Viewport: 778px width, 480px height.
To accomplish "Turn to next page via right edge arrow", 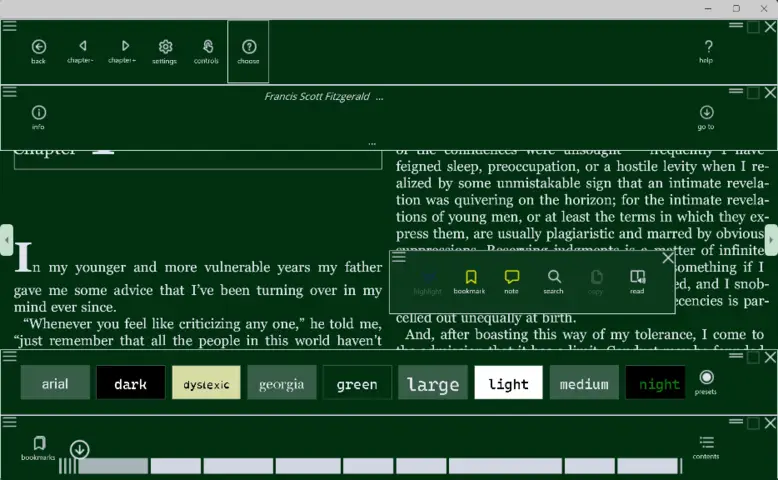I will pyautogui.click(x=771, y=240).
